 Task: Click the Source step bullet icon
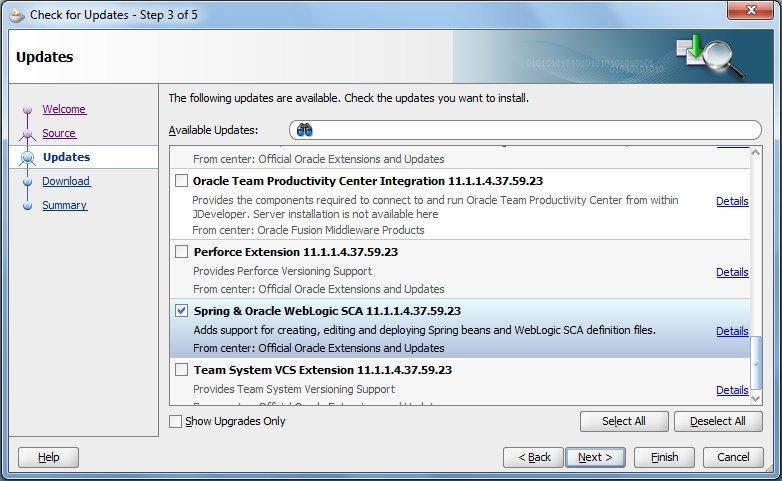click(x=27, y=134)
